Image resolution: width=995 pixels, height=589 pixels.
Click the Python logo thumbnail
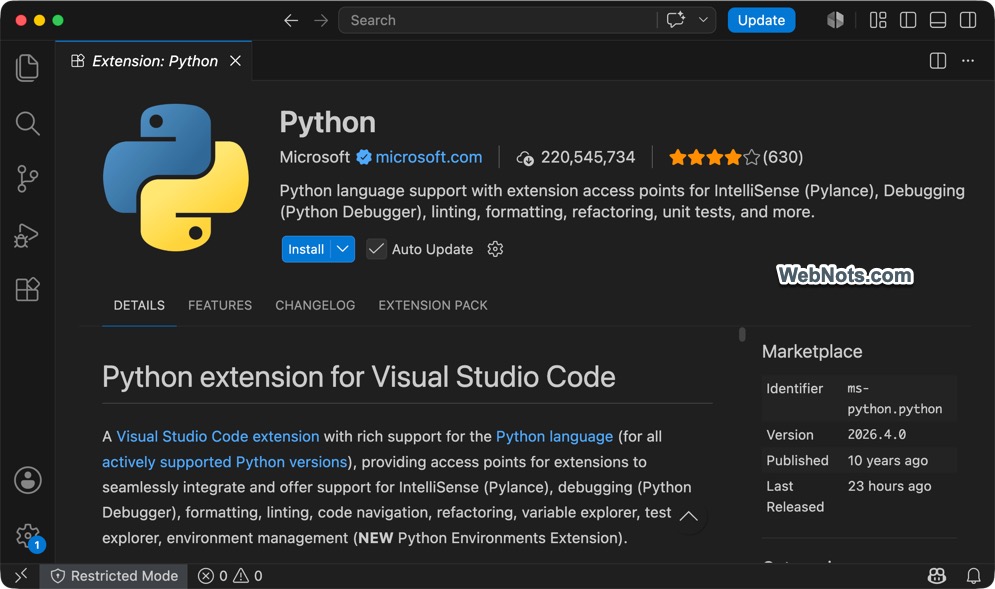tap(176, 178)
